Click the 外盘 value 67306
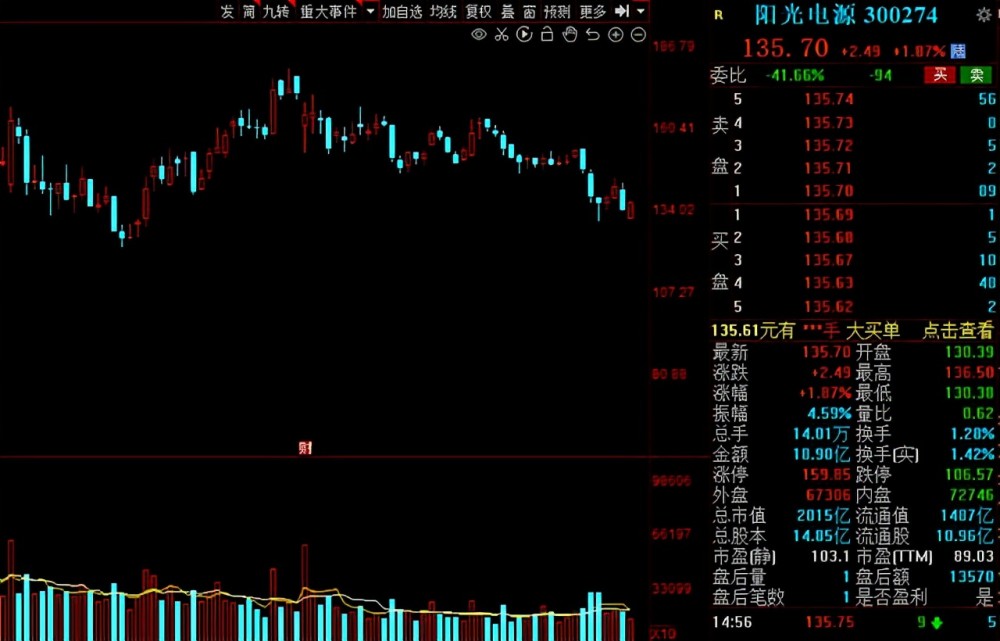 [x=828, y=495]
